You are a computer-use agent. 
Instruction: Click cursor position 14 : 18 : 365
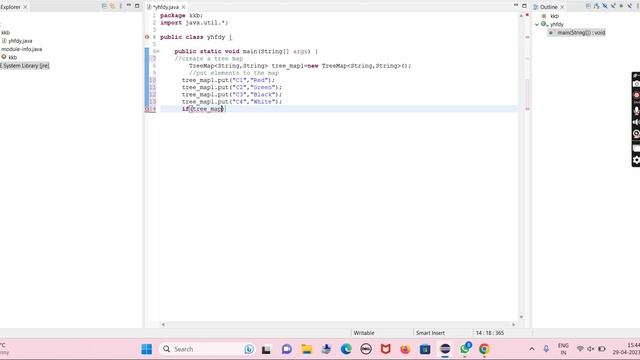point(489,333)
